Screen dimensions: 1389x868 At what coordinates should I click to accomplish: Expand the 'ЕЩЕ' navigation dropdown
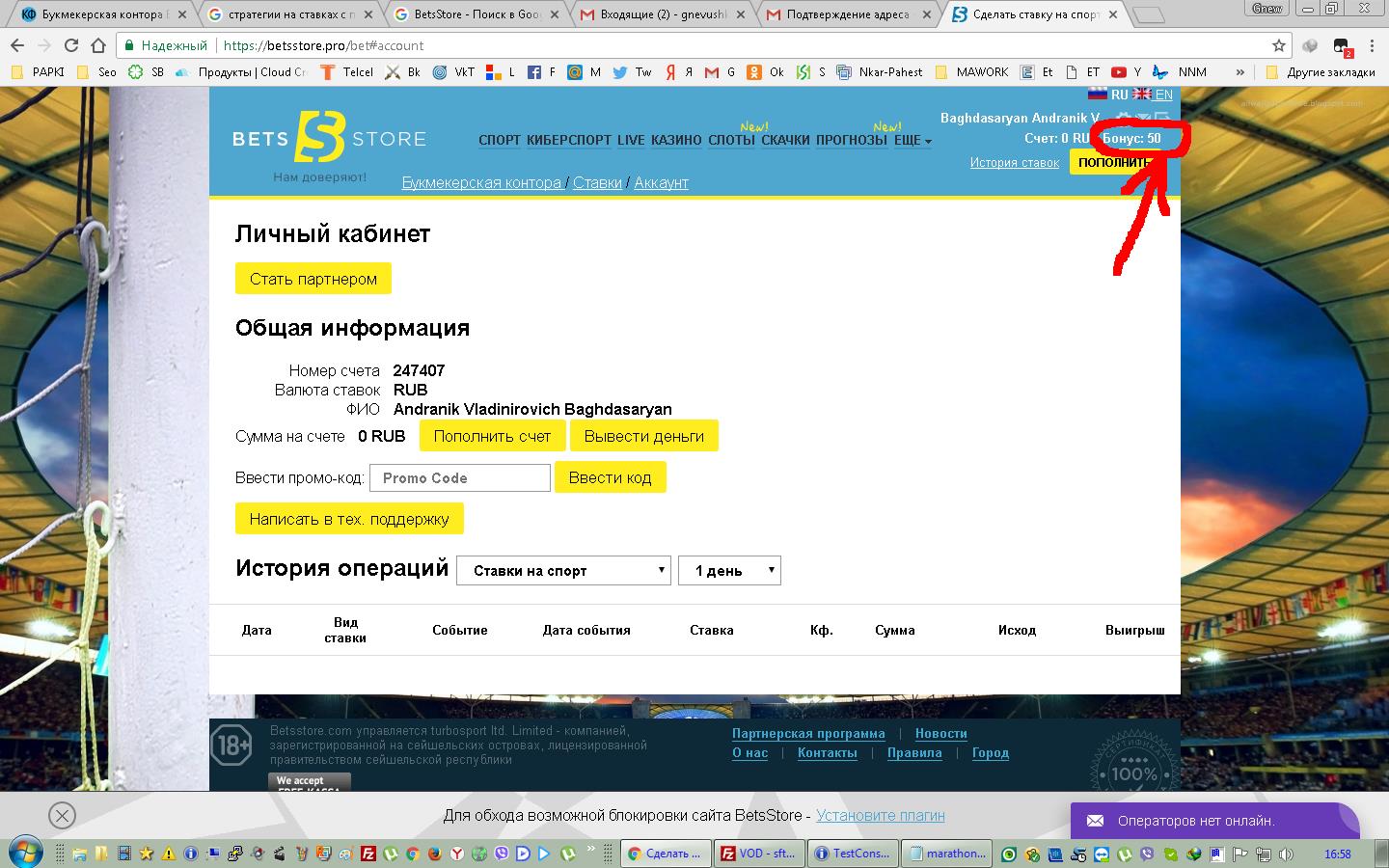912,140
